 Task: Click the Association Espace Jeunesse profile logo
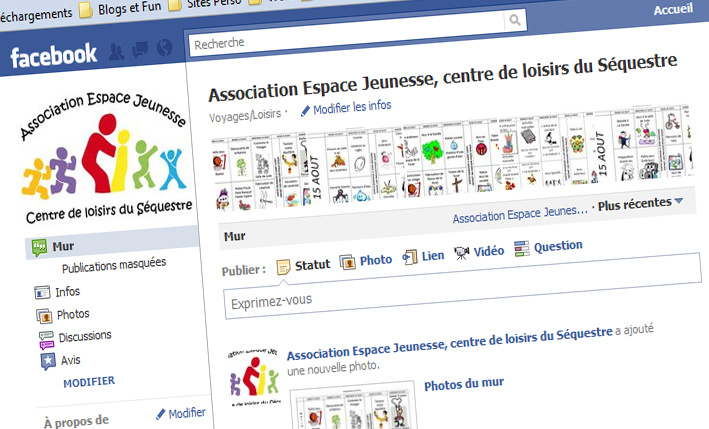[105, 156]
